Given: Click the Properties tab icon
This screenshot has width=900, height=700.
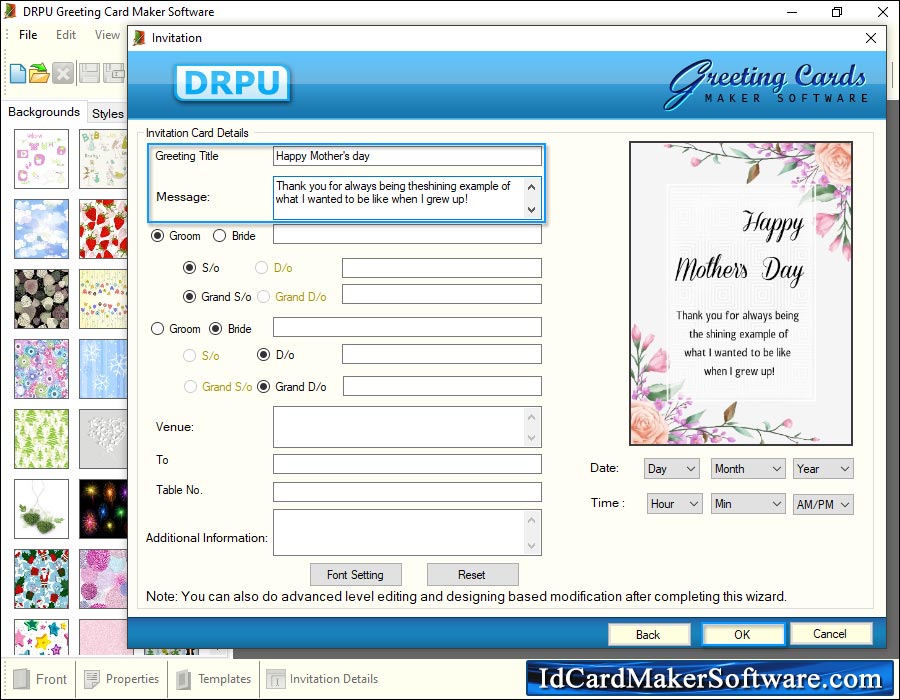Looking at the screenshot, I should coord(92,679).
